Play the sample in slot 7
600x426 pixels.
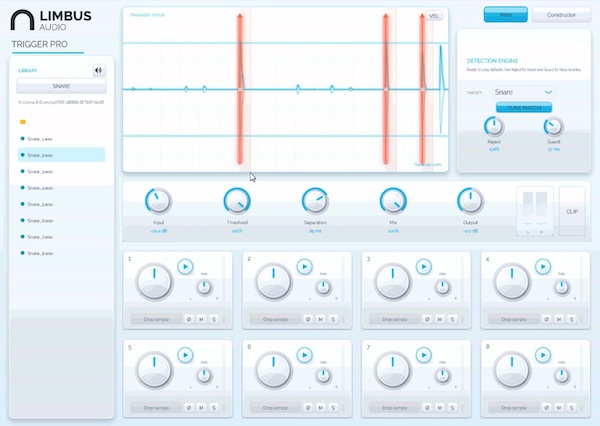tap(424, 355)
